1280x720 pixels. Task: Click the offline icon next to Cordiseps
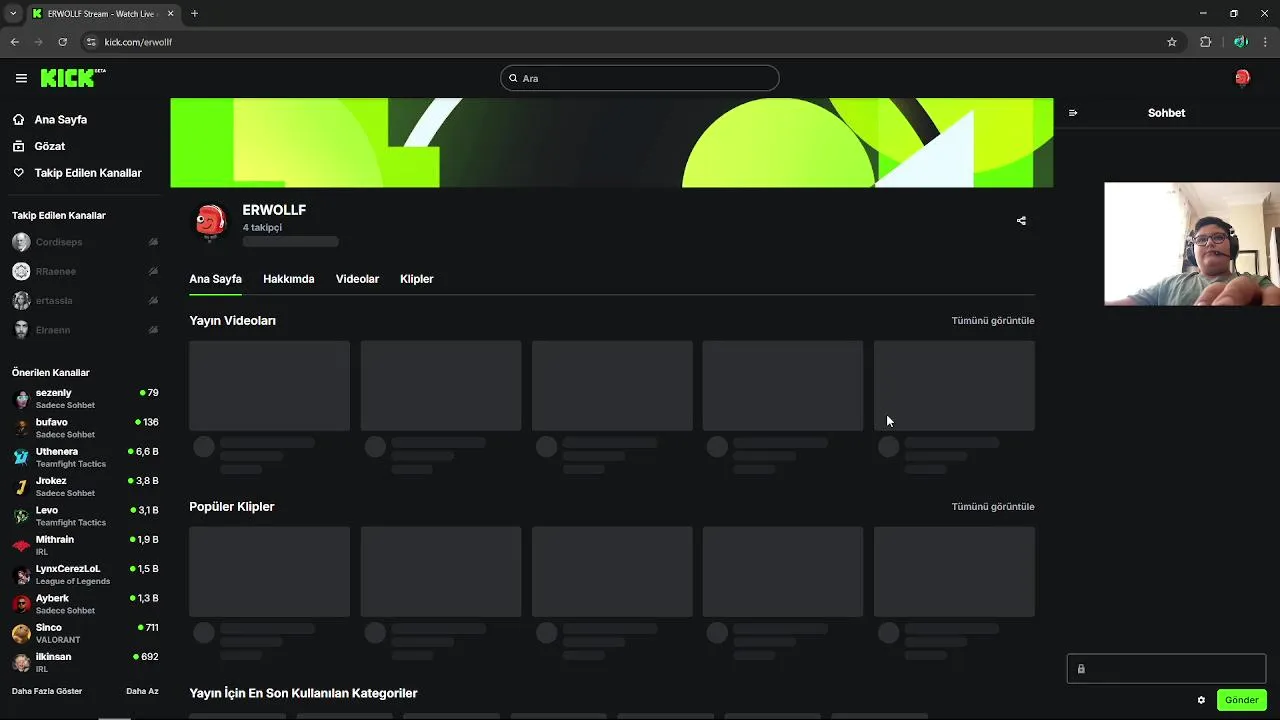[x=153, y=242]
